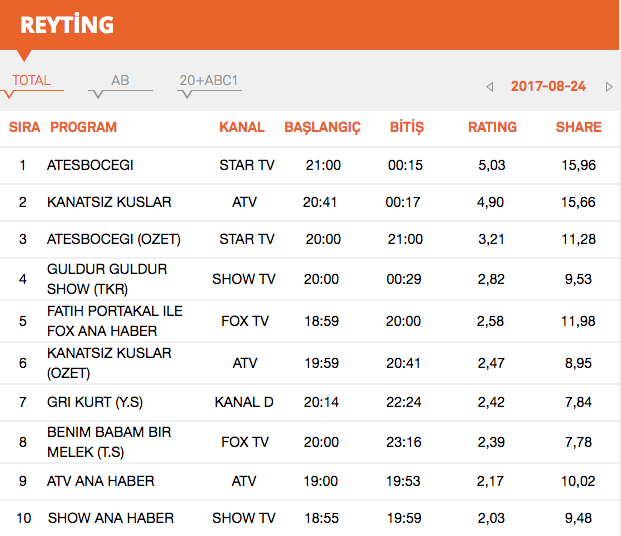This screenshot has height=536, width=621.
Task: Click the BİTİŞ column header
Action: [405, 127]
